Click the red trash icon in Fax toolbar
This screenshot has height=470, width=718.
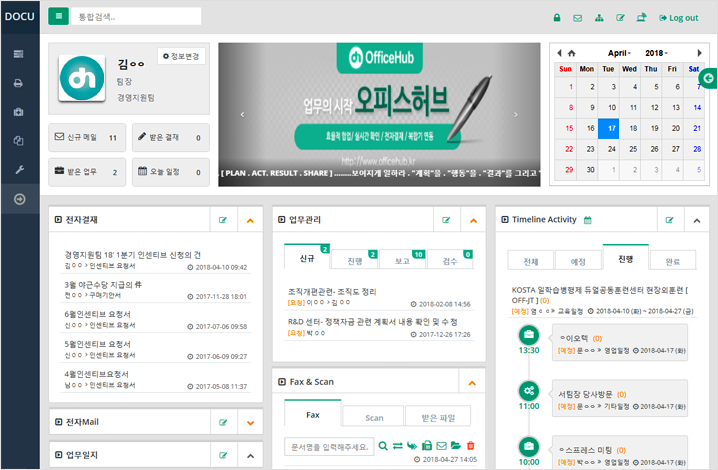point(470,445)
